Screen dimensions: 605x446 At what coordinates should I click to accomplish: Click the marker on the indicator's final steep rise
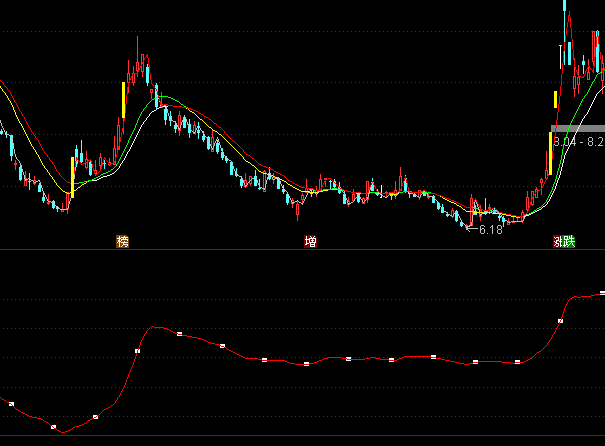pyautogui.click(x=559, y=320)
